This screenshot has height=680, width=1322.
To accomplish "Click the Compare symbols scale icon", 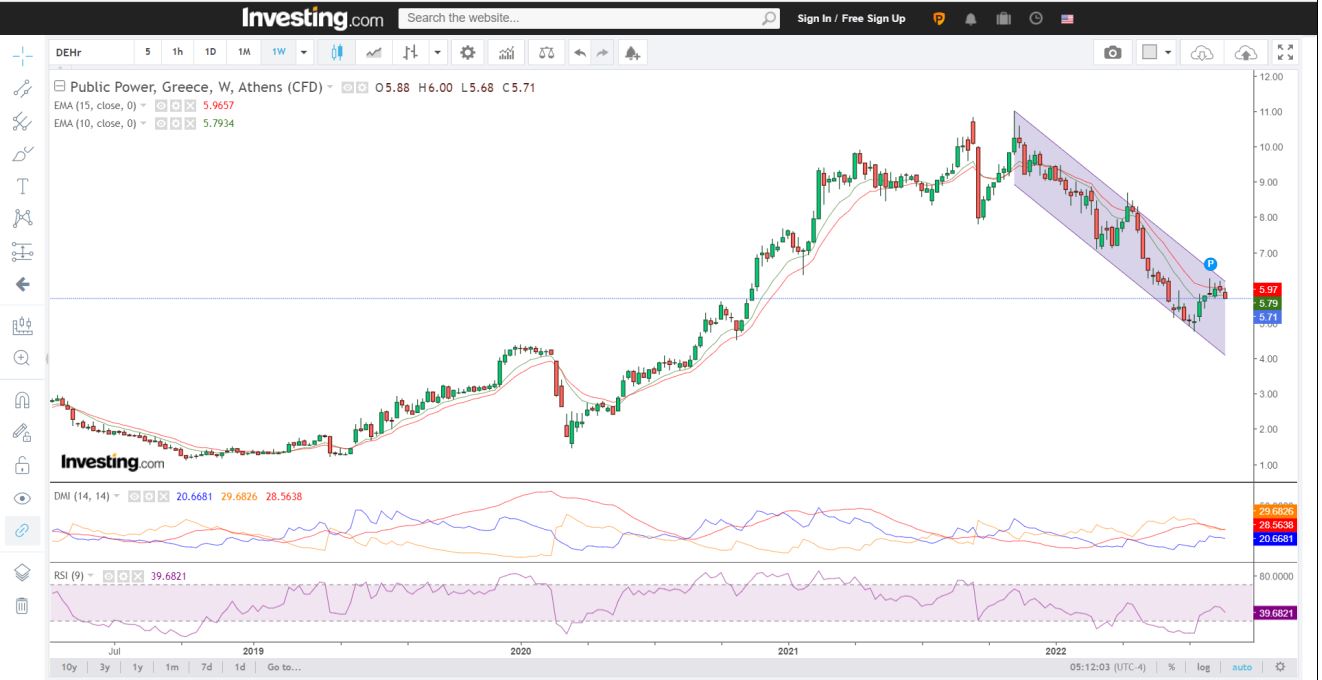I will 546,52.
